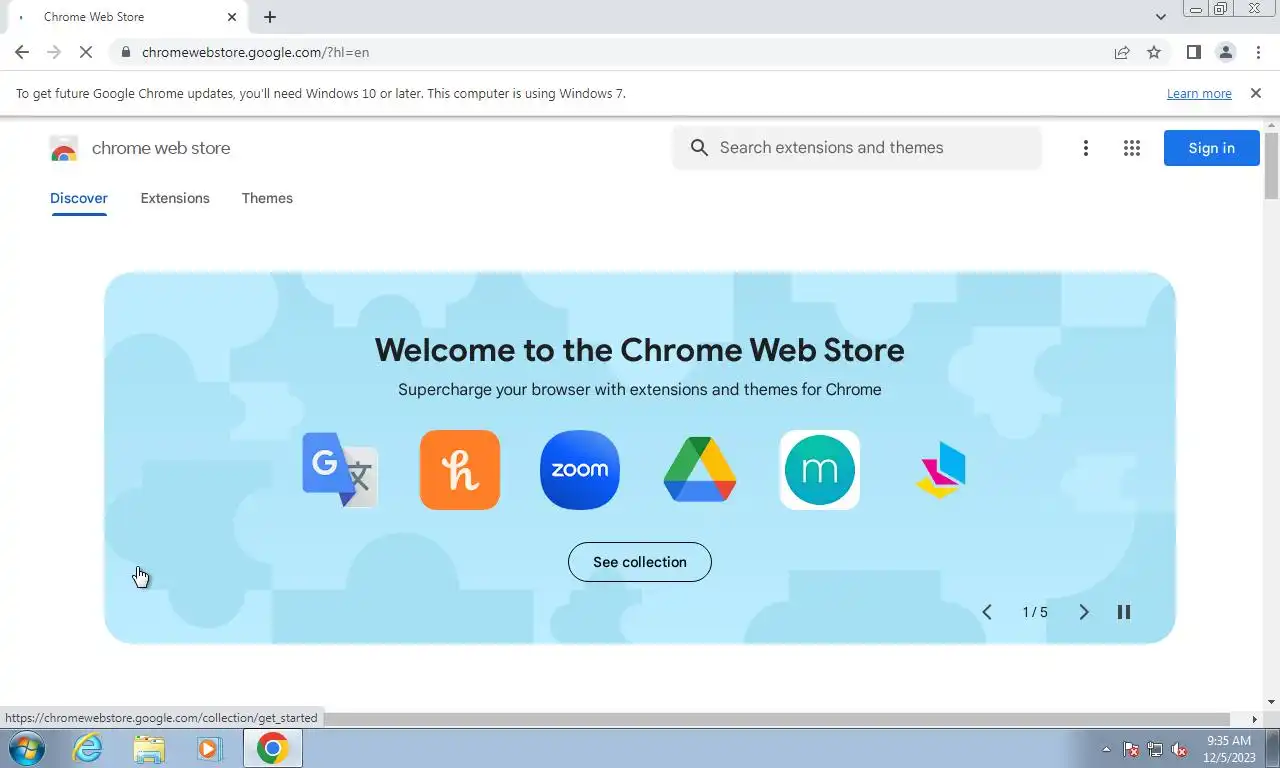This screenshot has width=1280, height=768.
Task: Open the Honey extension icon
Action: [x=460, y=470]
